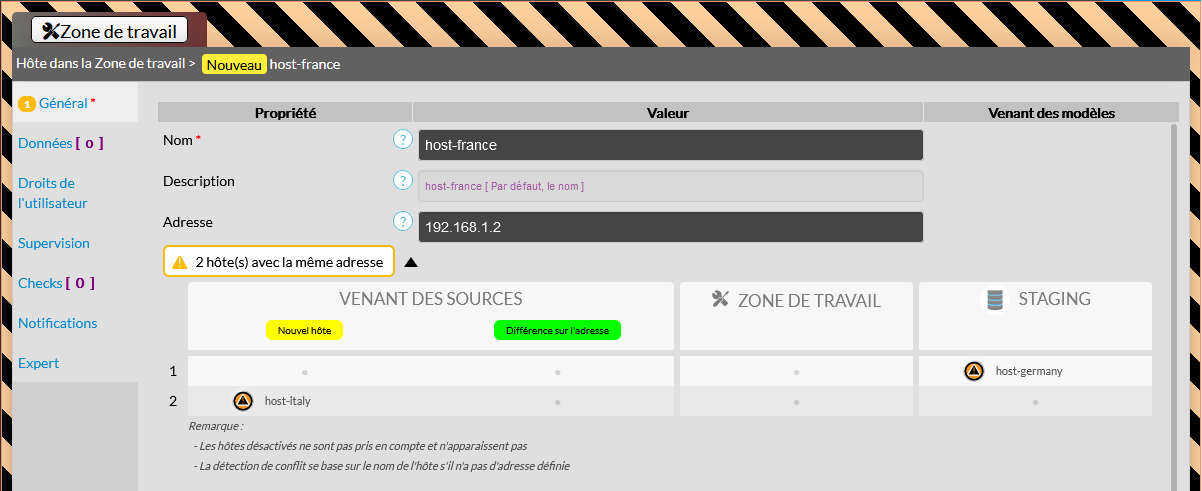Click the help icon beside Description

tap(403, 180)
